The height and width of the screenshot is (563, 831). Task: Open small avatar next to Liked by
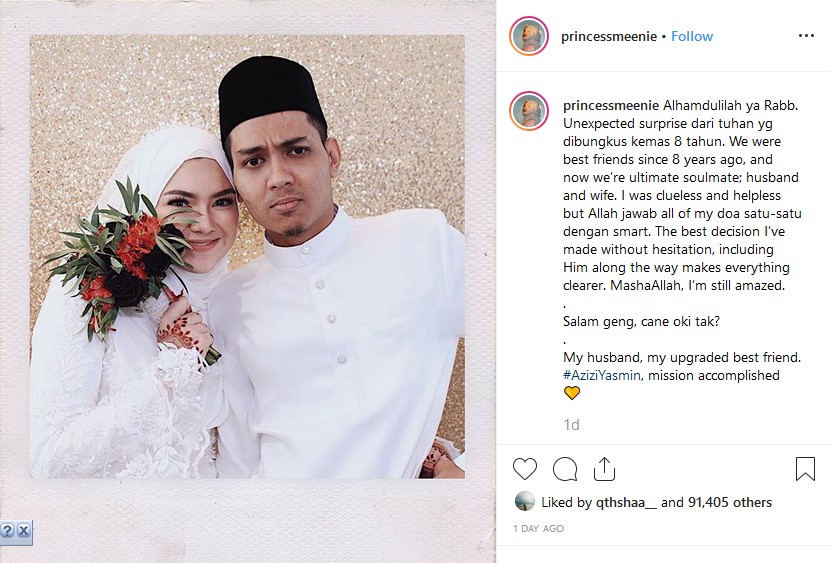524,501
